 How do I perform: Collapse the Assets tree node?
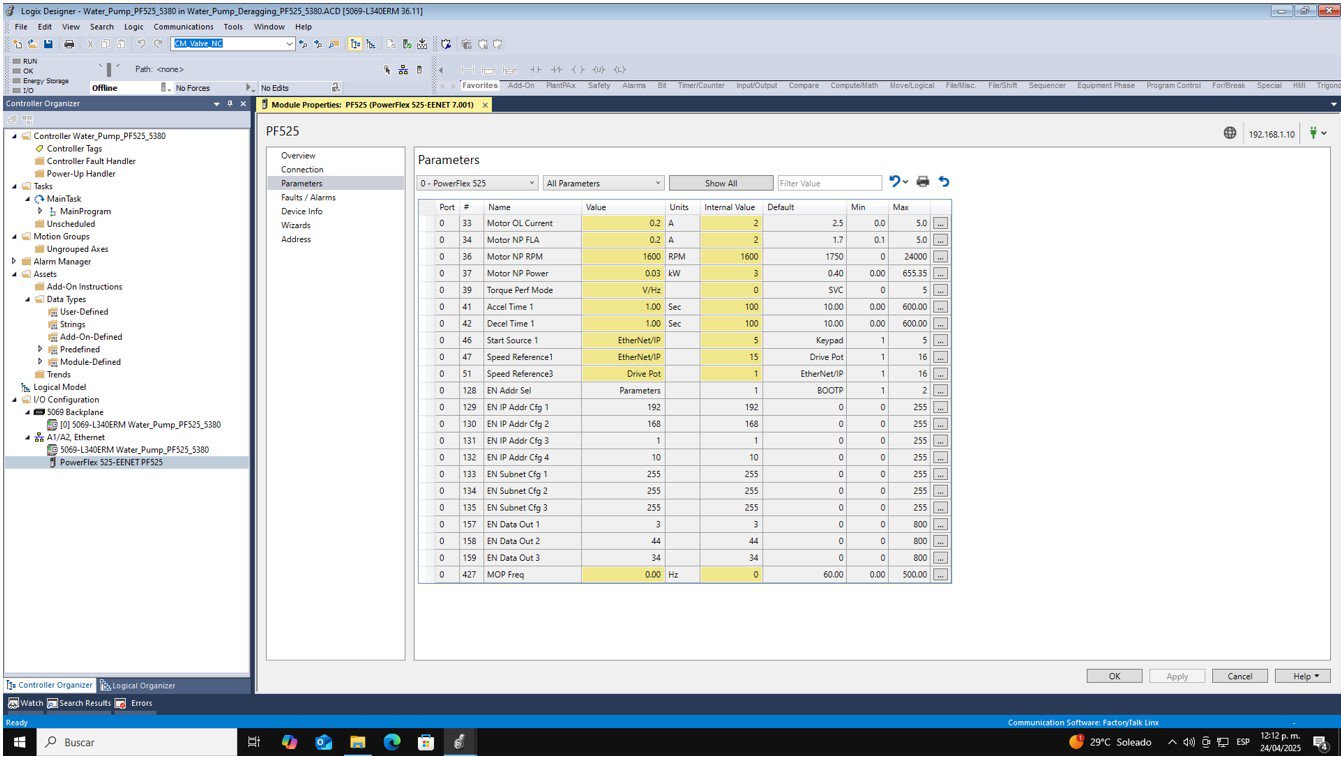14,274
